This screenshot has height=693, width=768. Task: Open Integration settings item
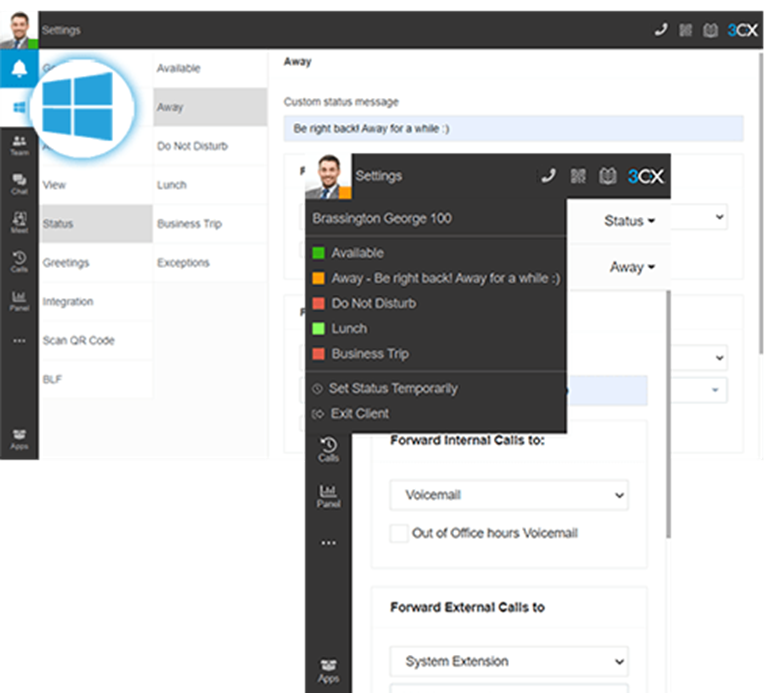[96, 301]
